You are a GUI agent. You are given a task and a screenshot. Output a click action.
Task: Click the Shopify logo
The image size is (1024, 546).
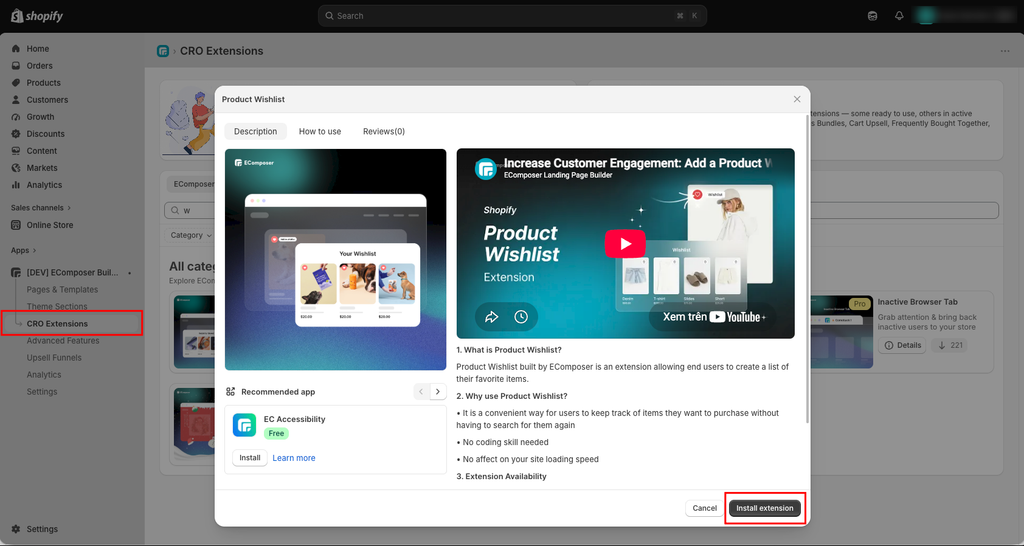[x=37, y=16]
